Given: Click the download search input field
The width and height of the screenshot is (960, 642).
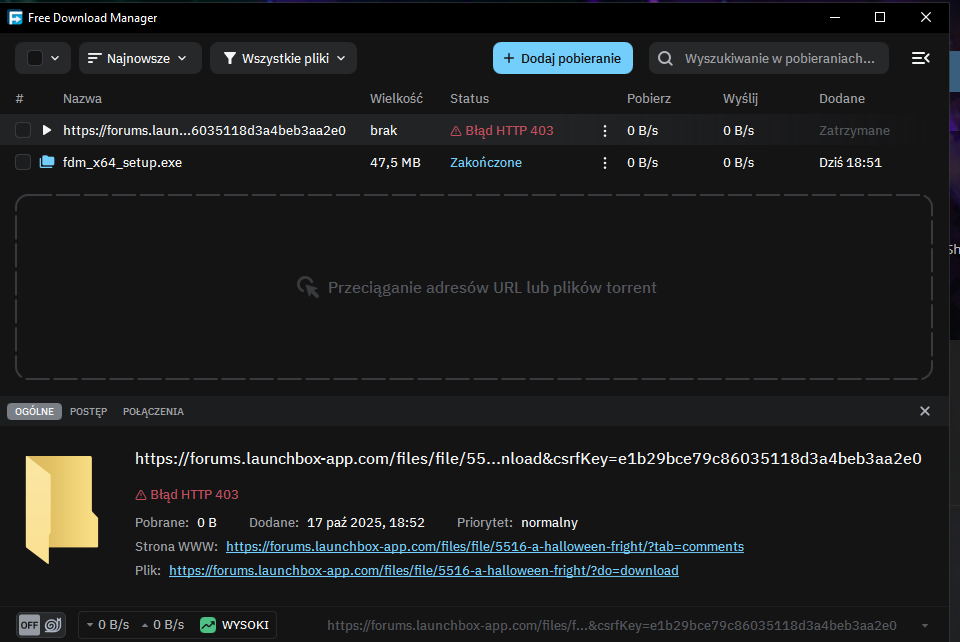Looking at the screenshot, I should pos(780,58).
